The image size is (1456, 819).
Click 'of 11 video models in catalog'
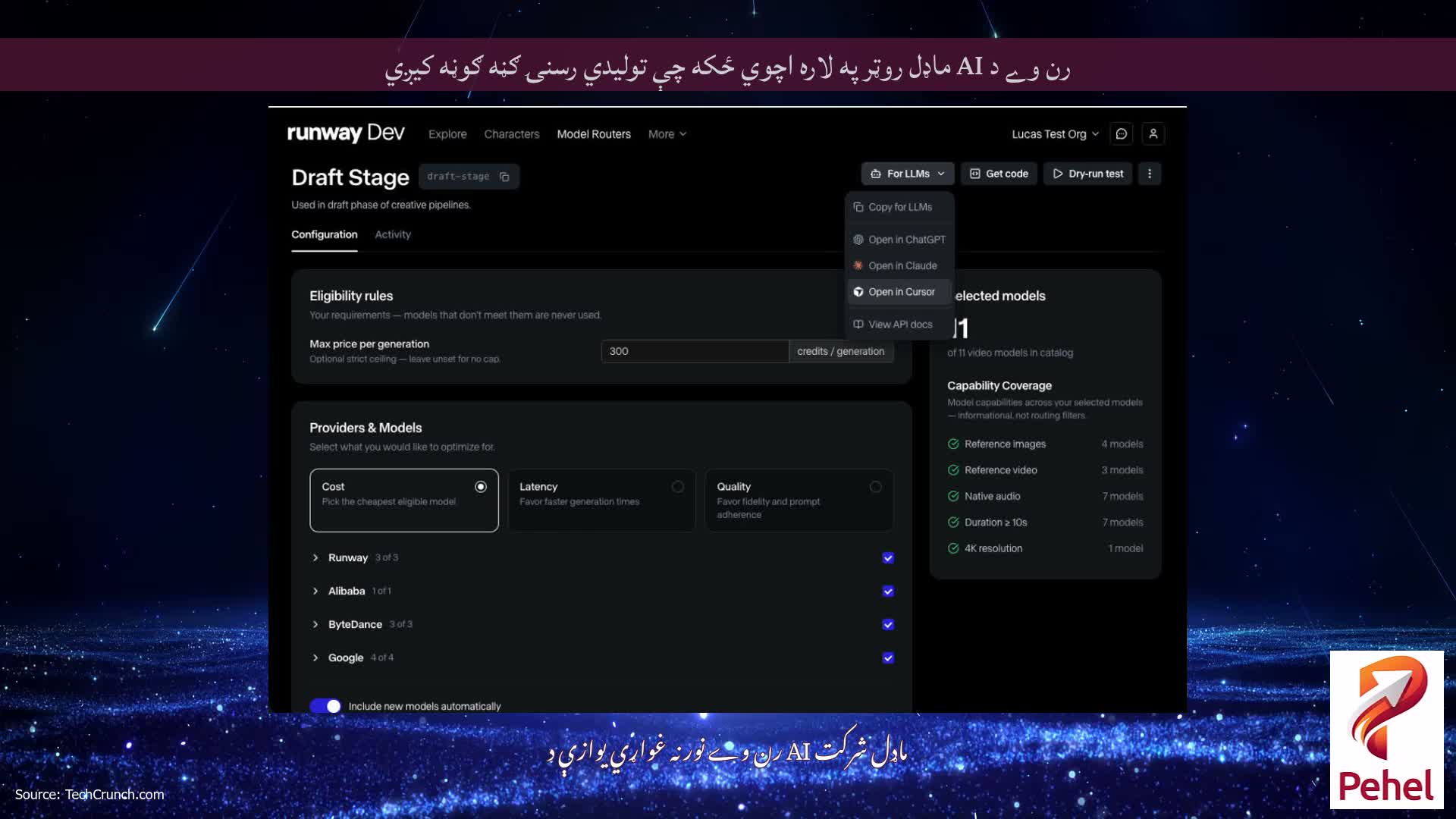click(1010, 353)
